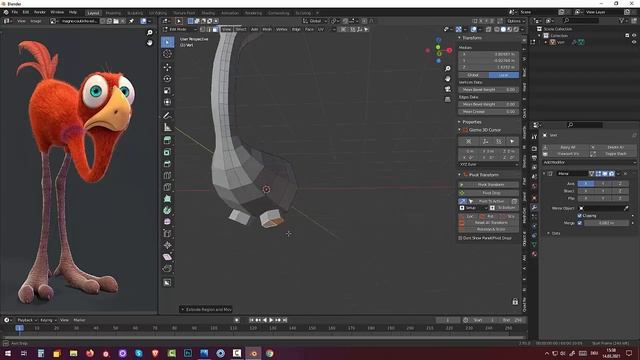The image size is (640, 360).
Task: Click the Rotation & Scale button
Action: pos(488,229)
